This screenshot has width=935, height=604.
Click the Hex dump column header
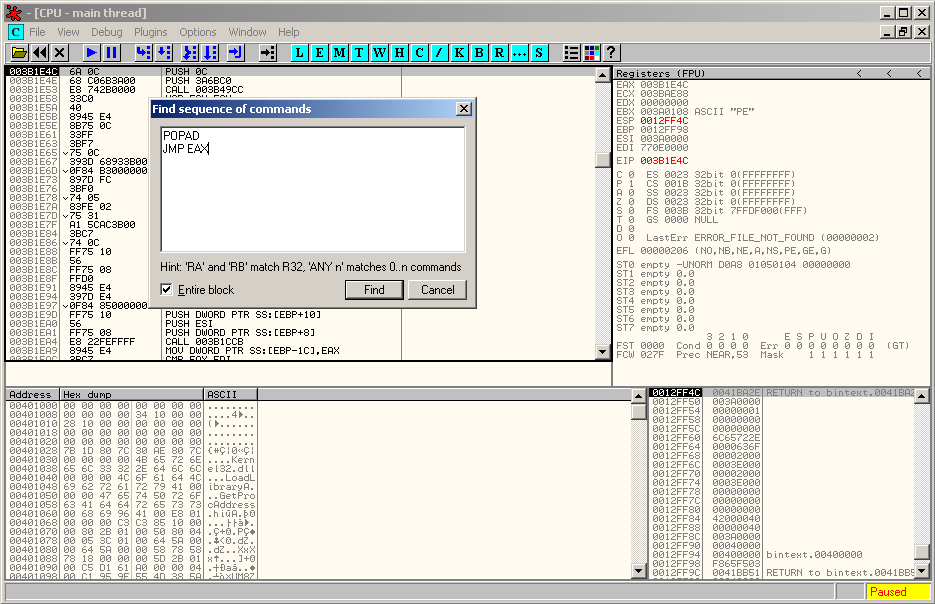pos(131,395)
